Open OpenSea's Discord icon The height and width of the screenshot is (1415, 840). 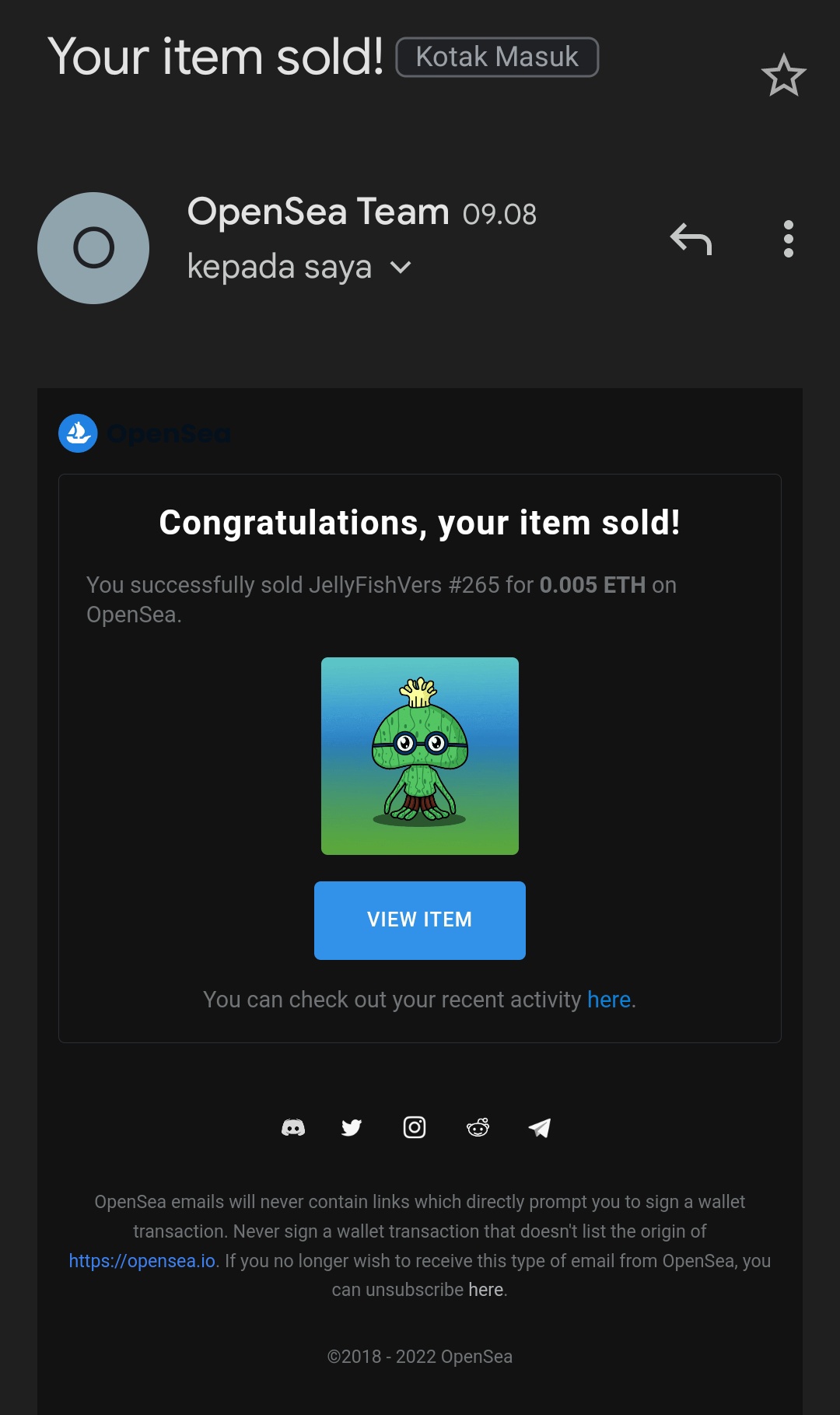point(293,1128)
